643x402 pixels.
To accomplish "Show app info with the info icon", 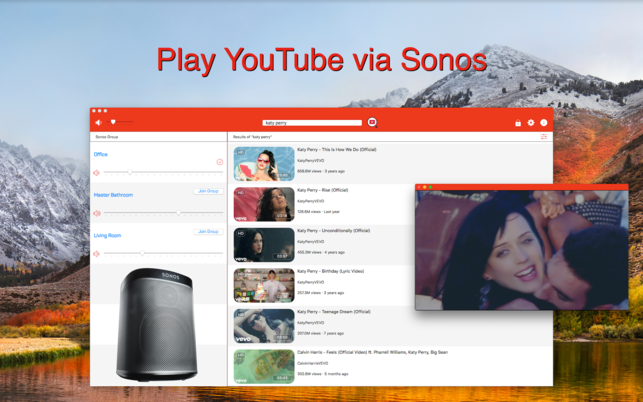I will pos(544,123).
